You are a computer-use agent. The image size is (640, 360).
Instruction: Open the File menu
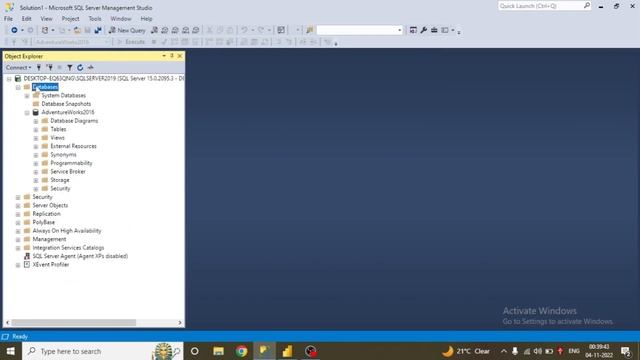(x=8, y=19)
